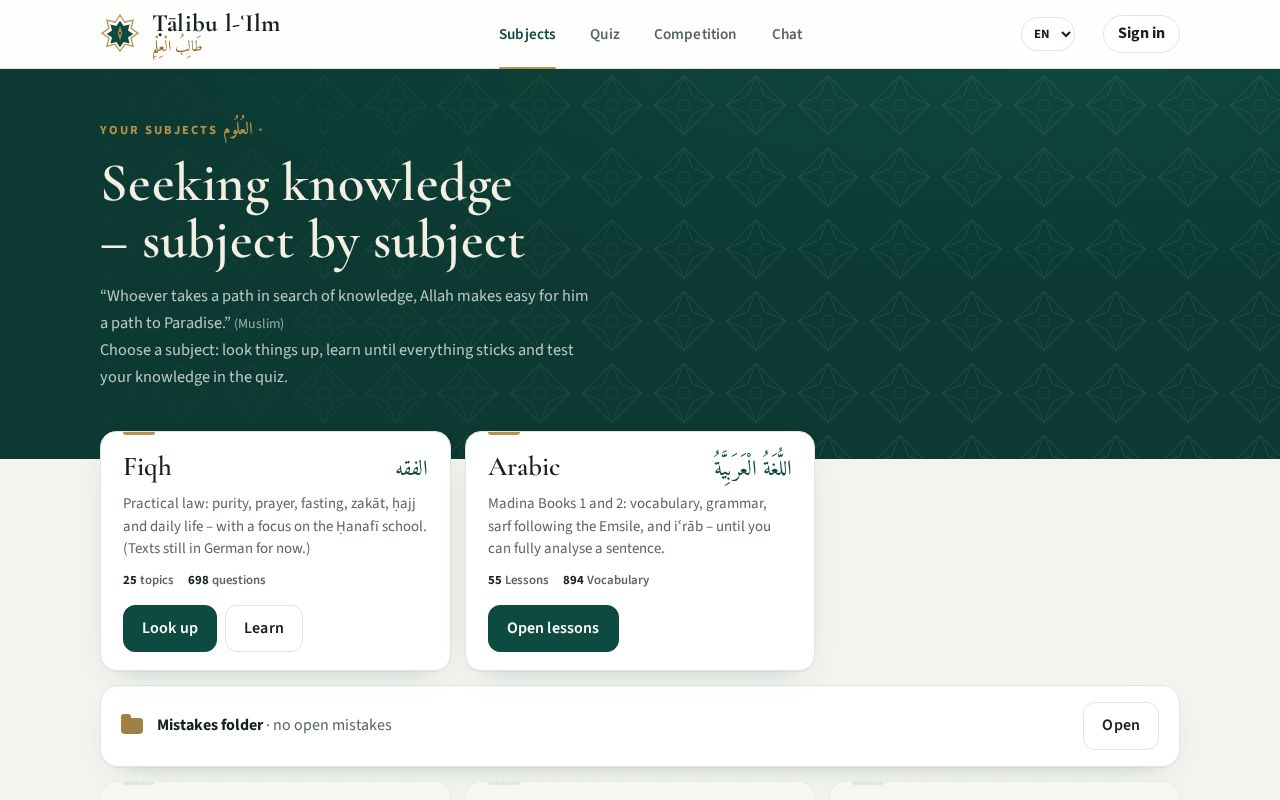Viewport: 1280px width, 800px height.
Task: Open the Mistakes folder
Action: tap(1120, 726)
